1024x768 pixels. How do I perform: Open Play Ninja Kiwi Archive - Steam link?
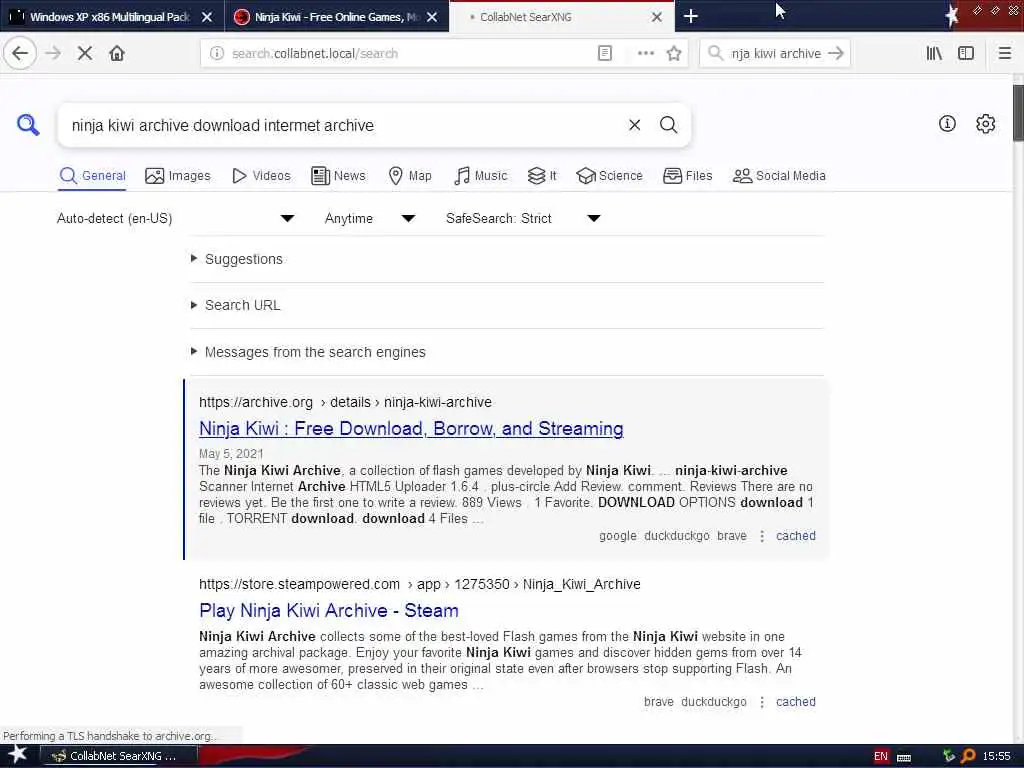328,611
